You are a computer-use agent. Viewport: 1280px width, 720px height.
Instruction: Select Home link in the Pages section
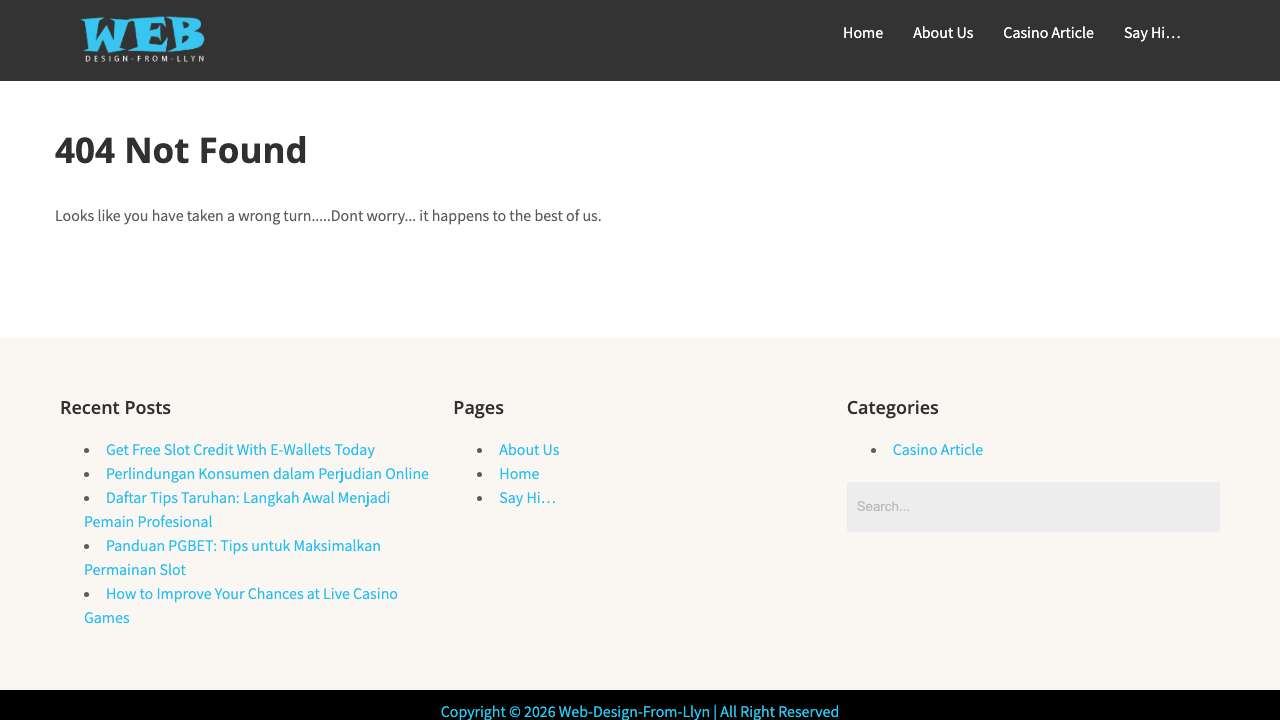tap(519, 474)
